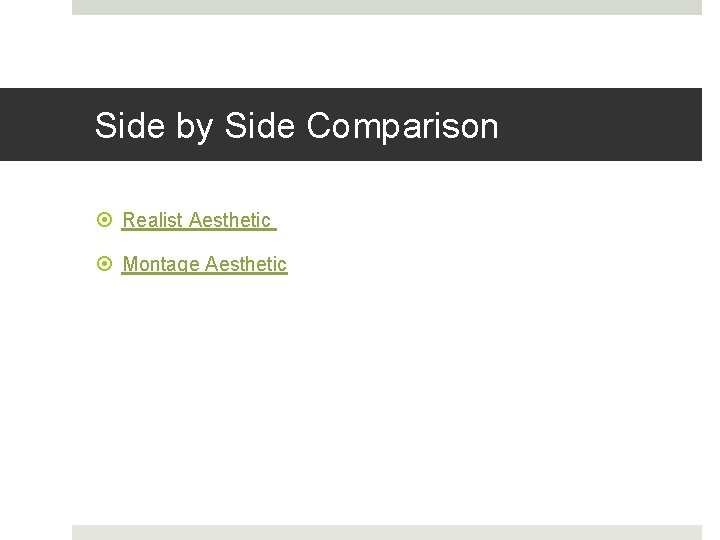This screenshot has width=720, height=540.
Task: Click the gray bar at slide top
Action: (386, 7)
